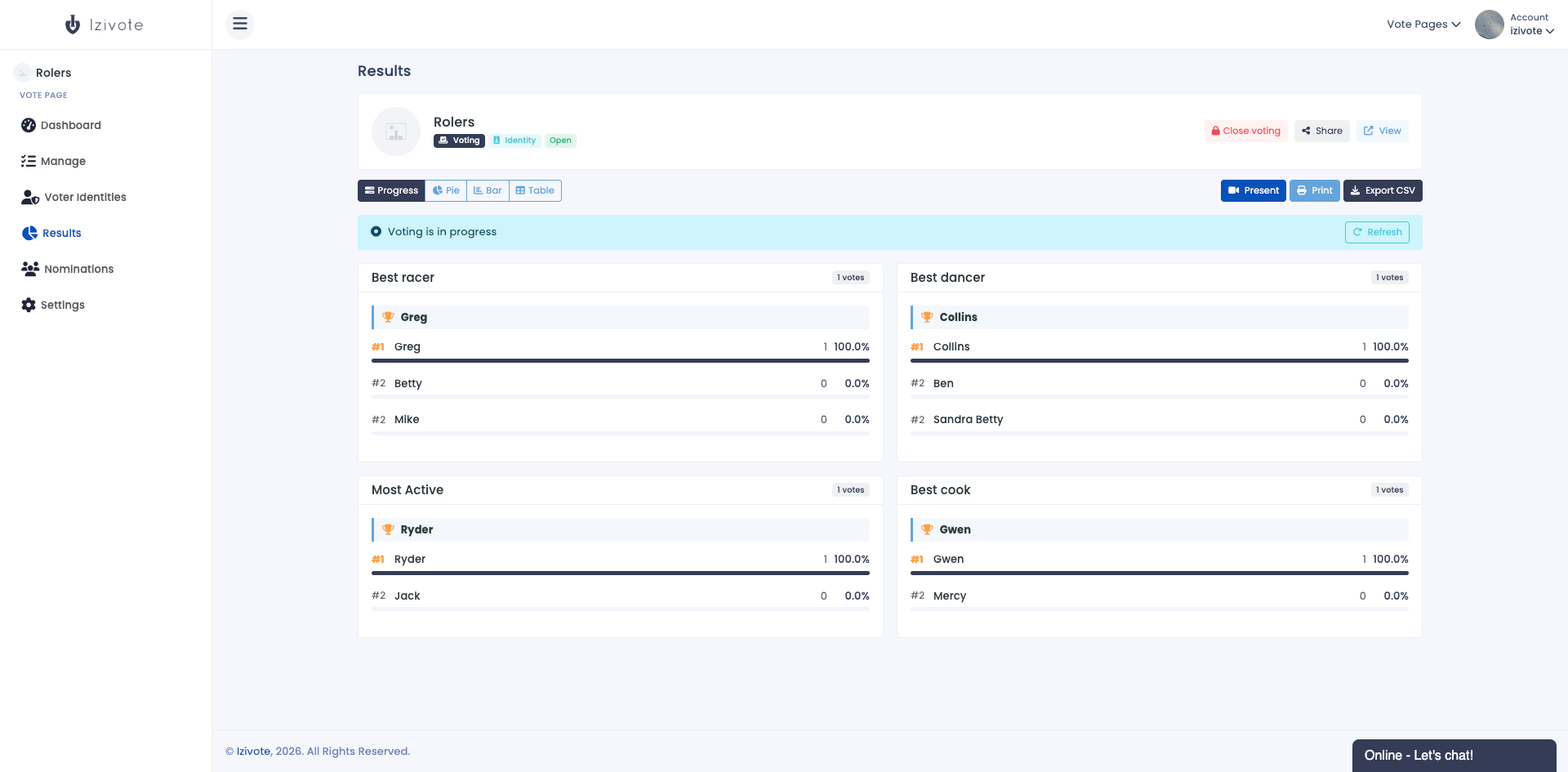Select the Progress view tab

tap(391, 190)
